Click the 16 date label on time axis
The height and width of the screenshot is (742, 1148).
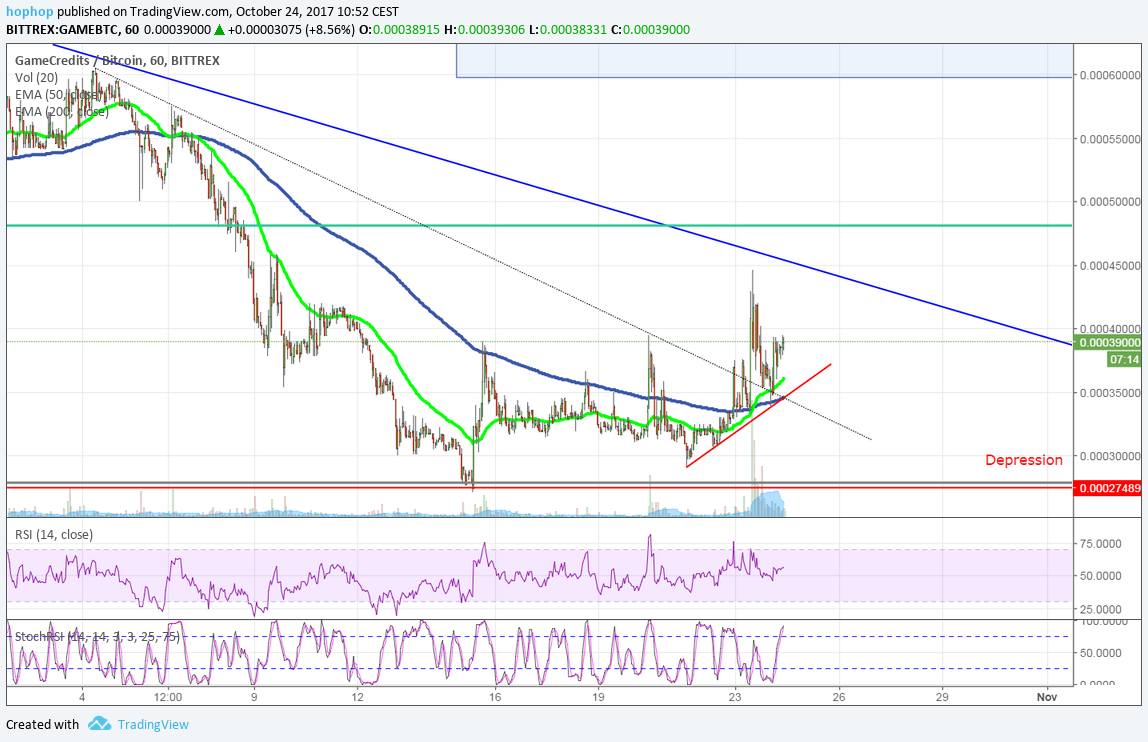[x=495, y=697]
